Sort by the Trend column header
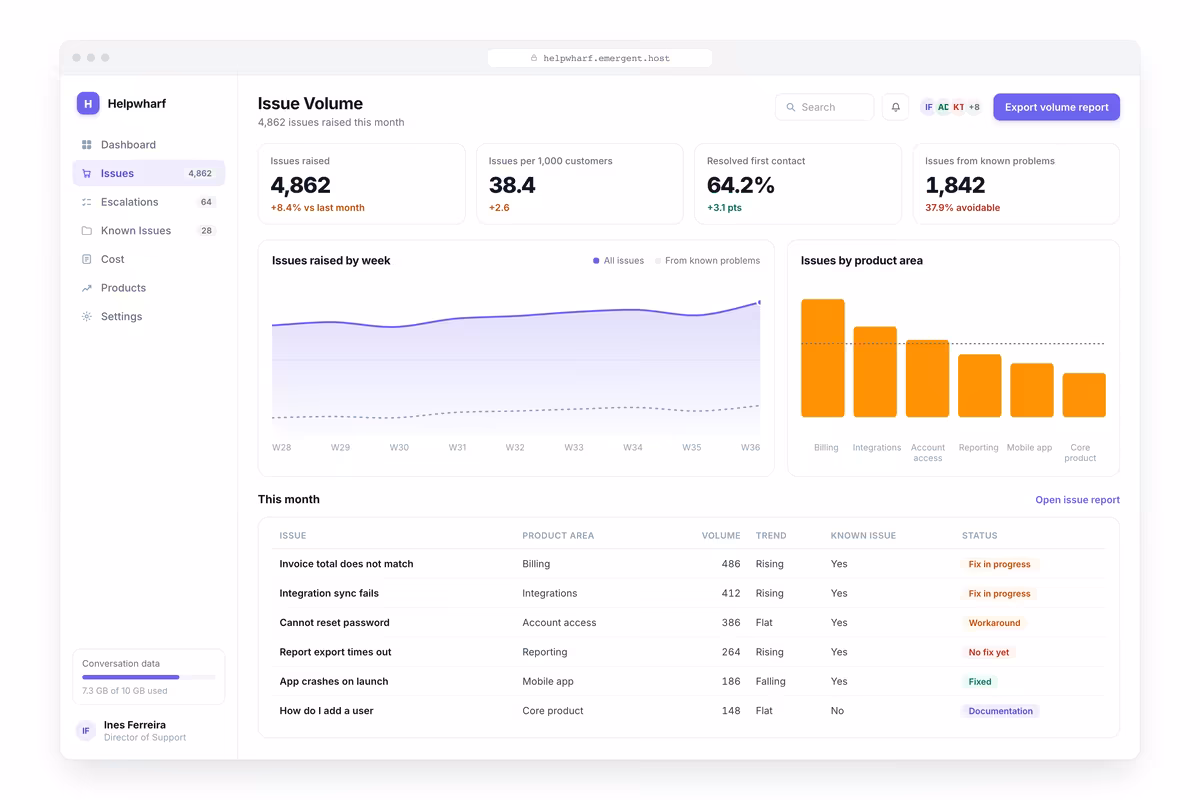1200x800 pixels. pyautogui.click(x=771, y=536)
